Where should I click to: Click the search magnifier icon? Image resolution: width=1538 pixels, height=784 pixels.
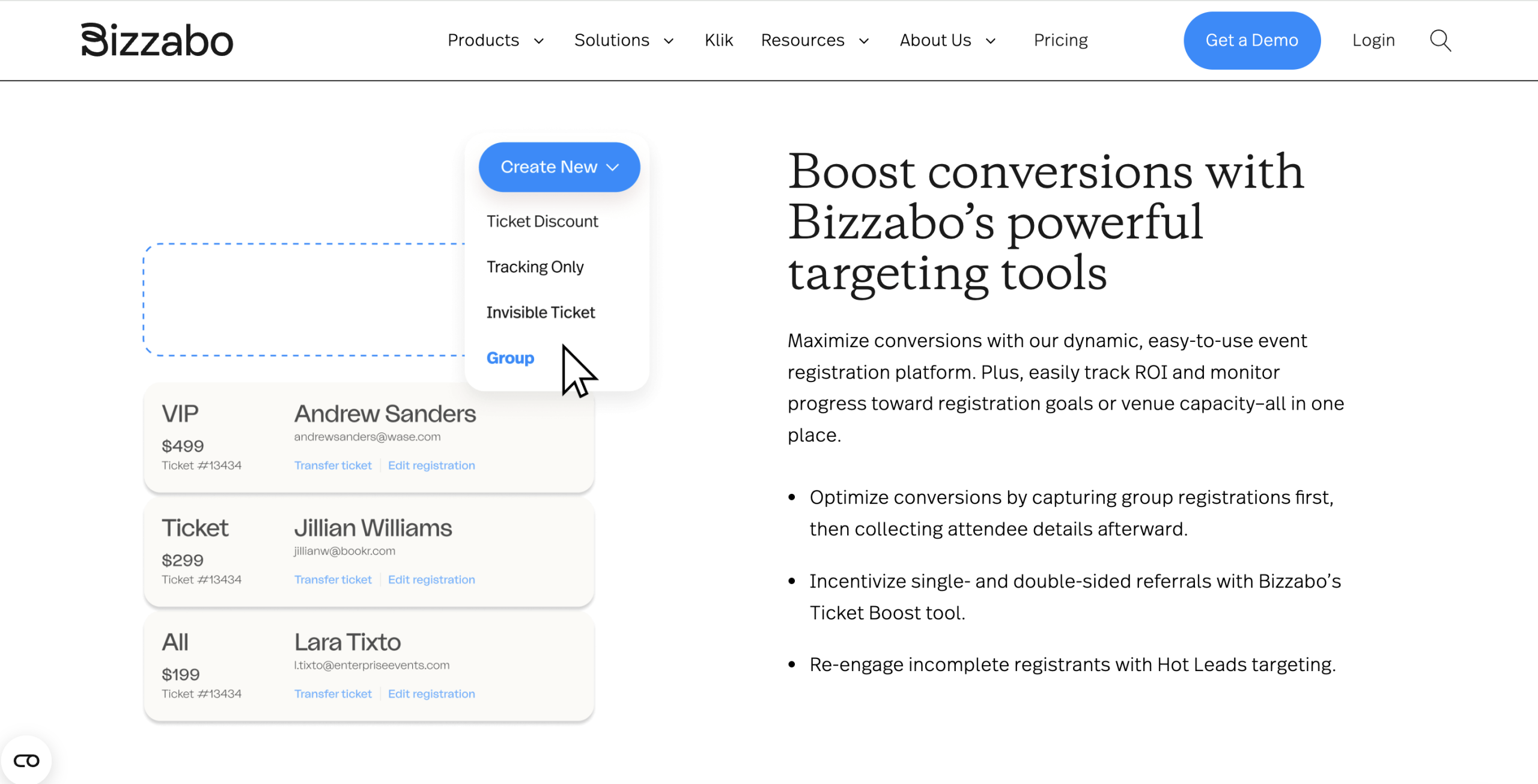pyautogui.click(x=1440, y=41)
